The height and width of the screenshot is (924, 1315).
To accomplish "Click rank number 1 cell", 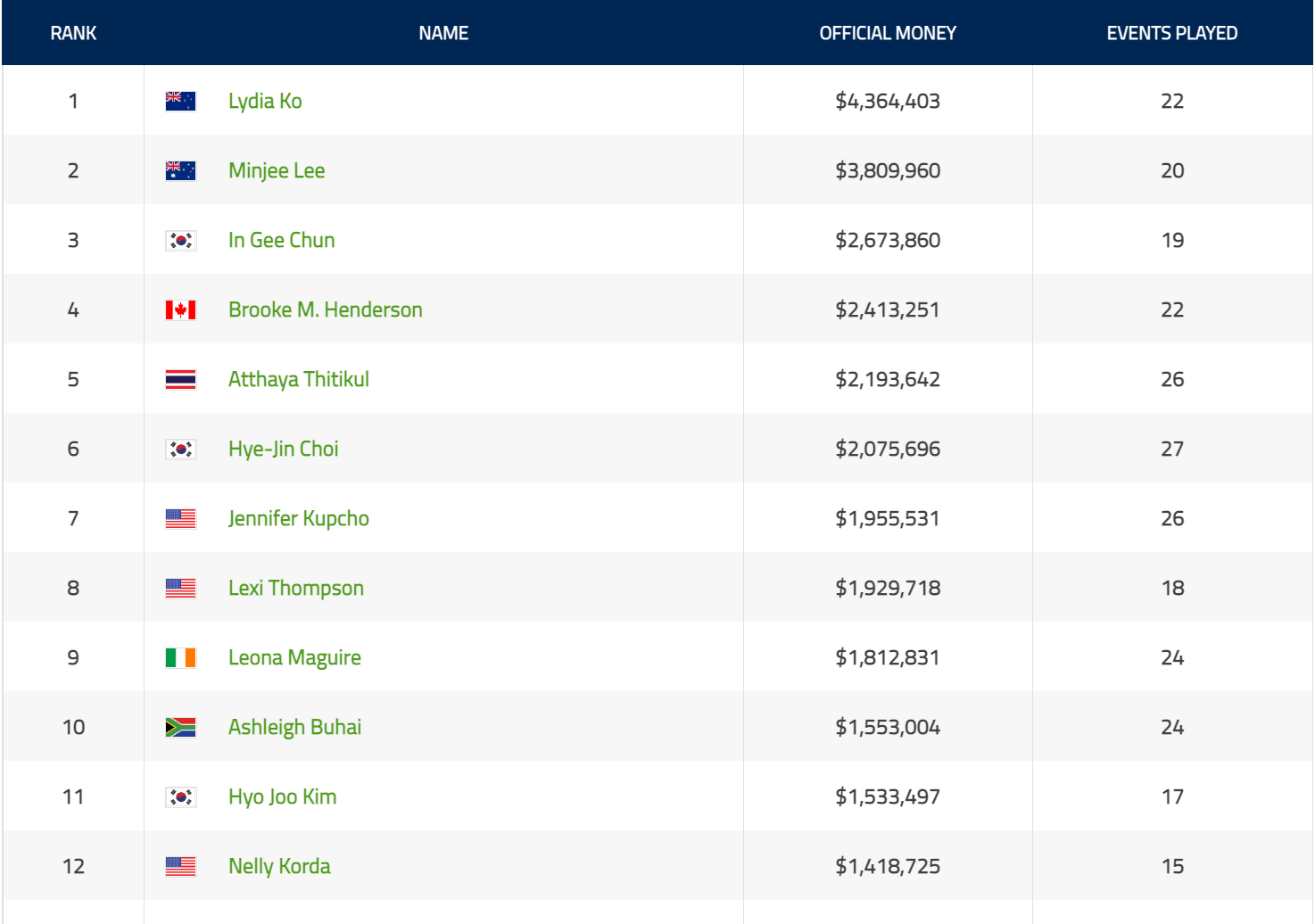I will pyautogui.click(x=73, y=101).
